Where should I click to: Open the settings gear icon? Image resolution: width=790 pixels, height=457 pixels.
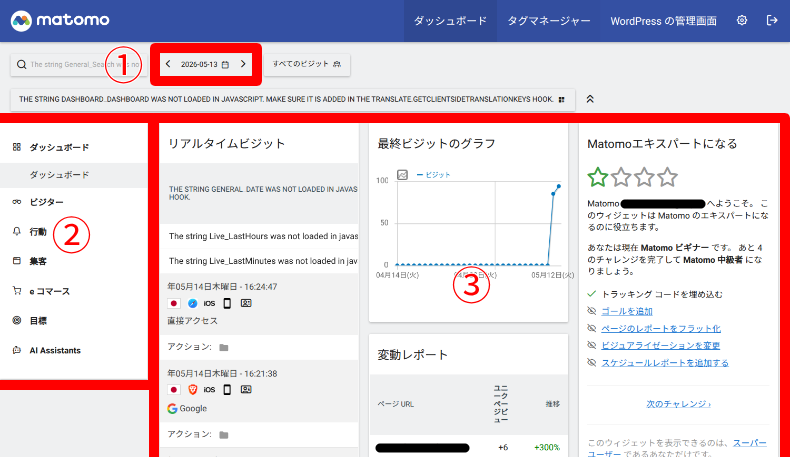point(742,20)
